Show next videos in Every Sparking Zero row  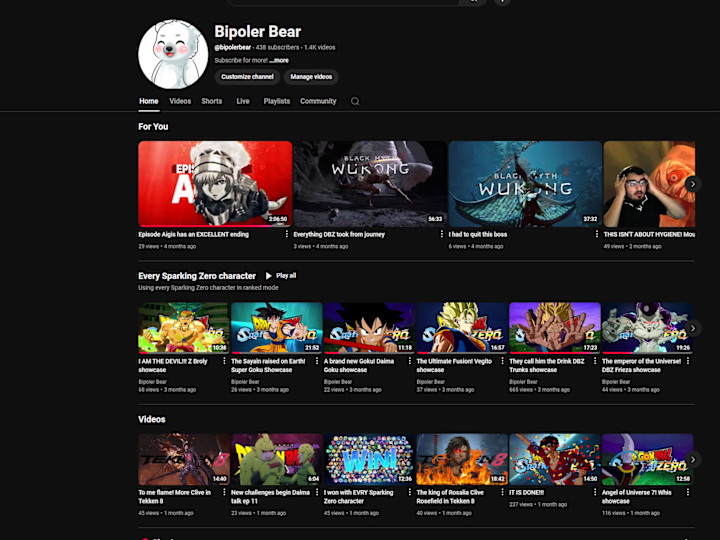click(x=693, y=328)
